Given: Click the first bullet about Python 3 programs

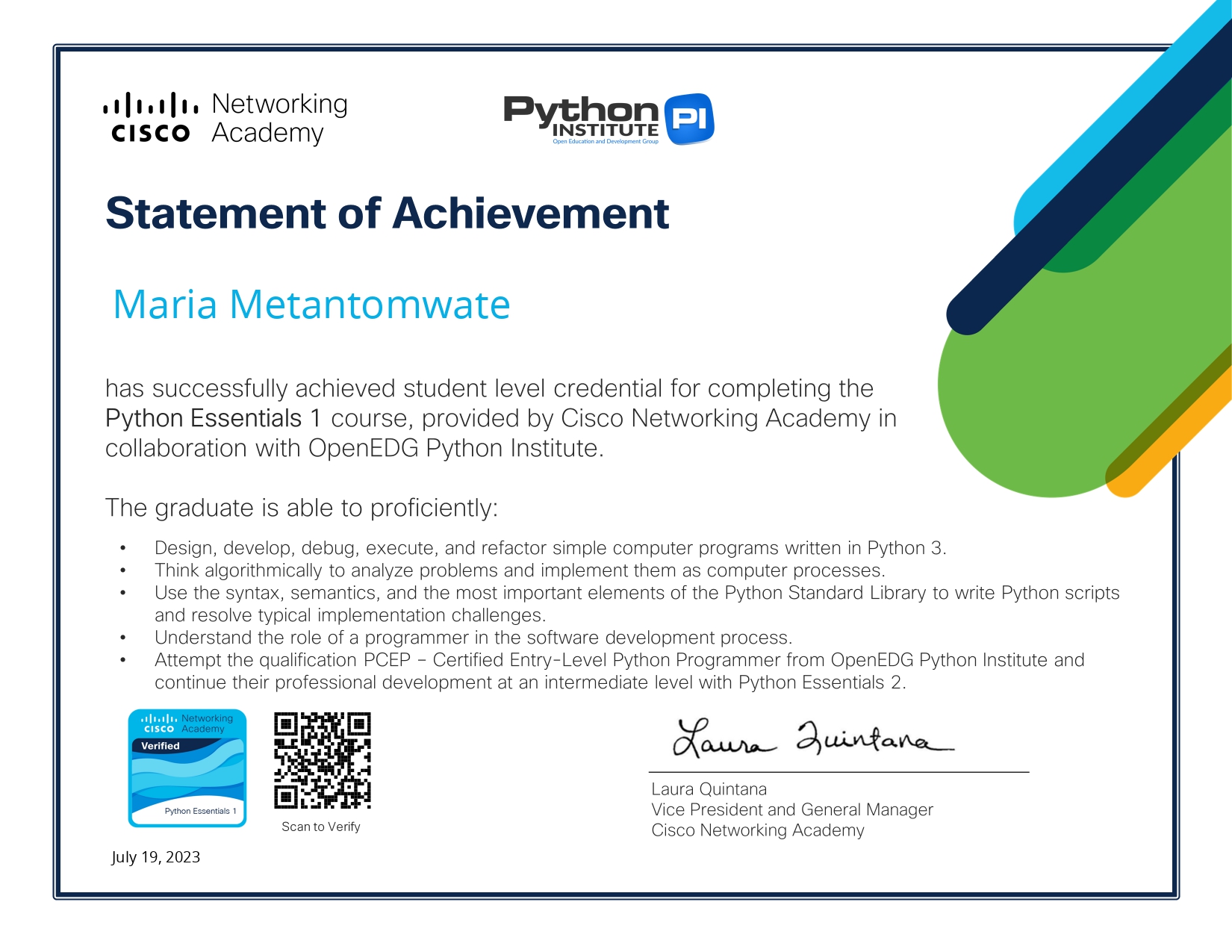Looking at the screenshot, I should pos(550,548).
